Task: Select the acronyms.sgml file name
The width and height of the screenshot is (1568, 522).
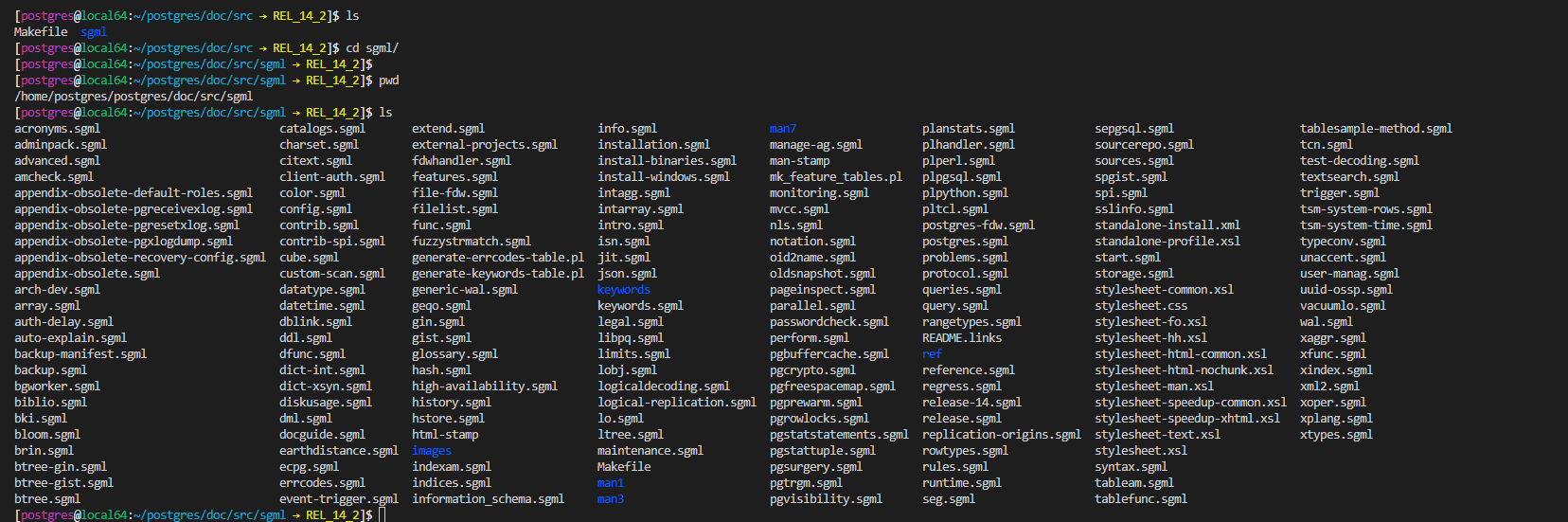Action: click(x=57, y=129)
